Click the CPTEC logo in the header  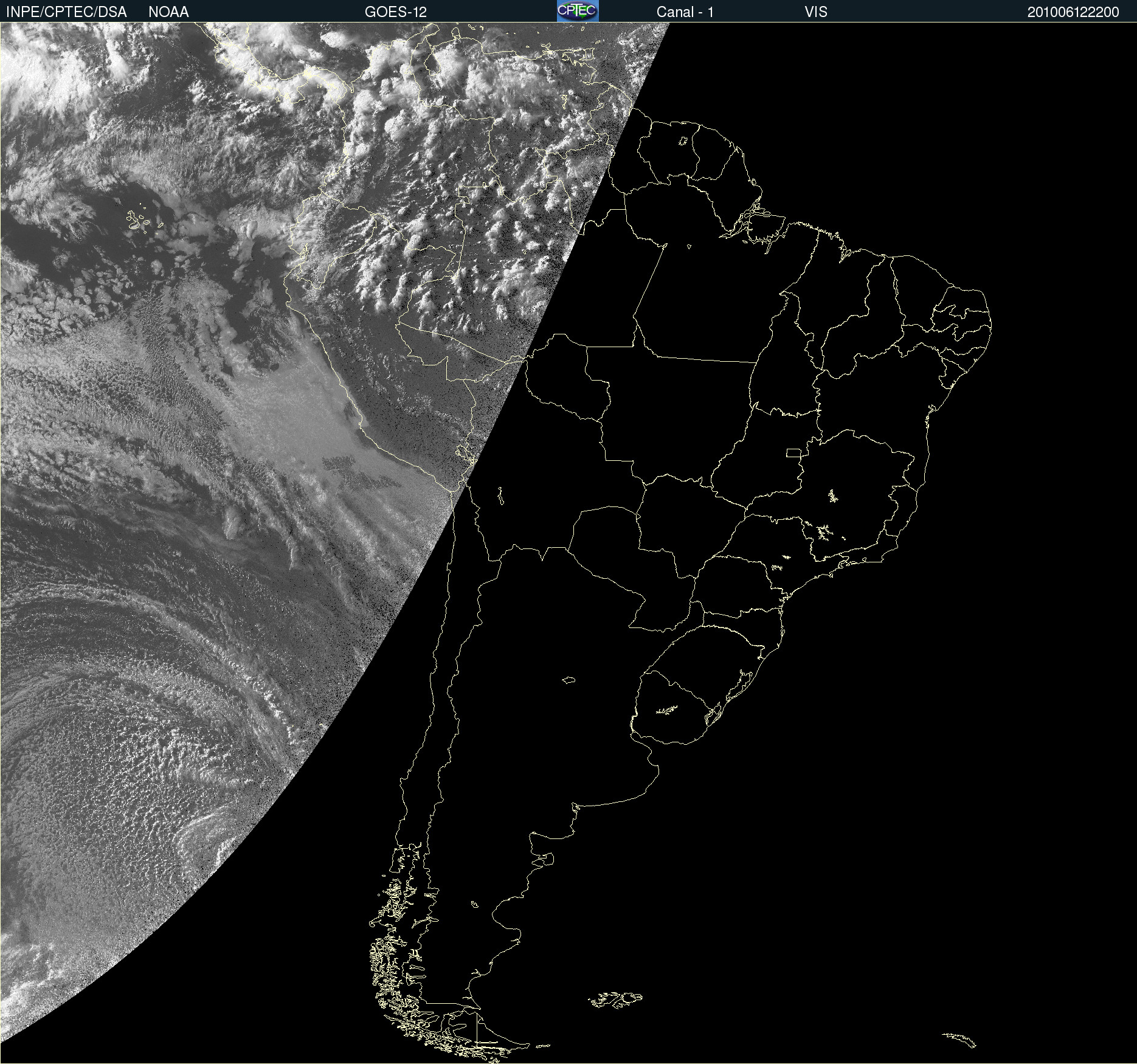tap(578, 11)
